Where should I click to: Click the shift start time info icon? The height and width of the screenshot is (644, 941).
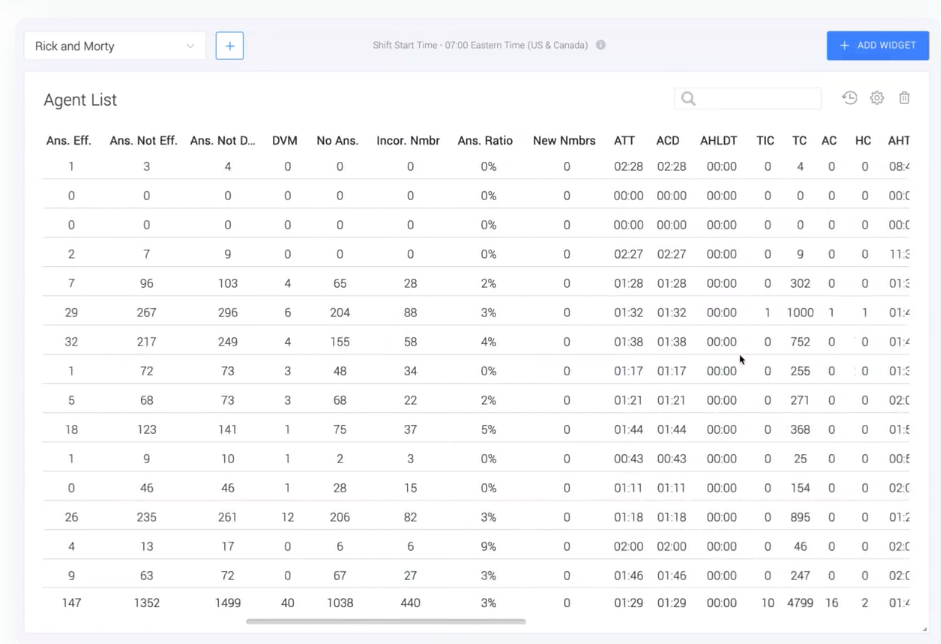(601, 45)
